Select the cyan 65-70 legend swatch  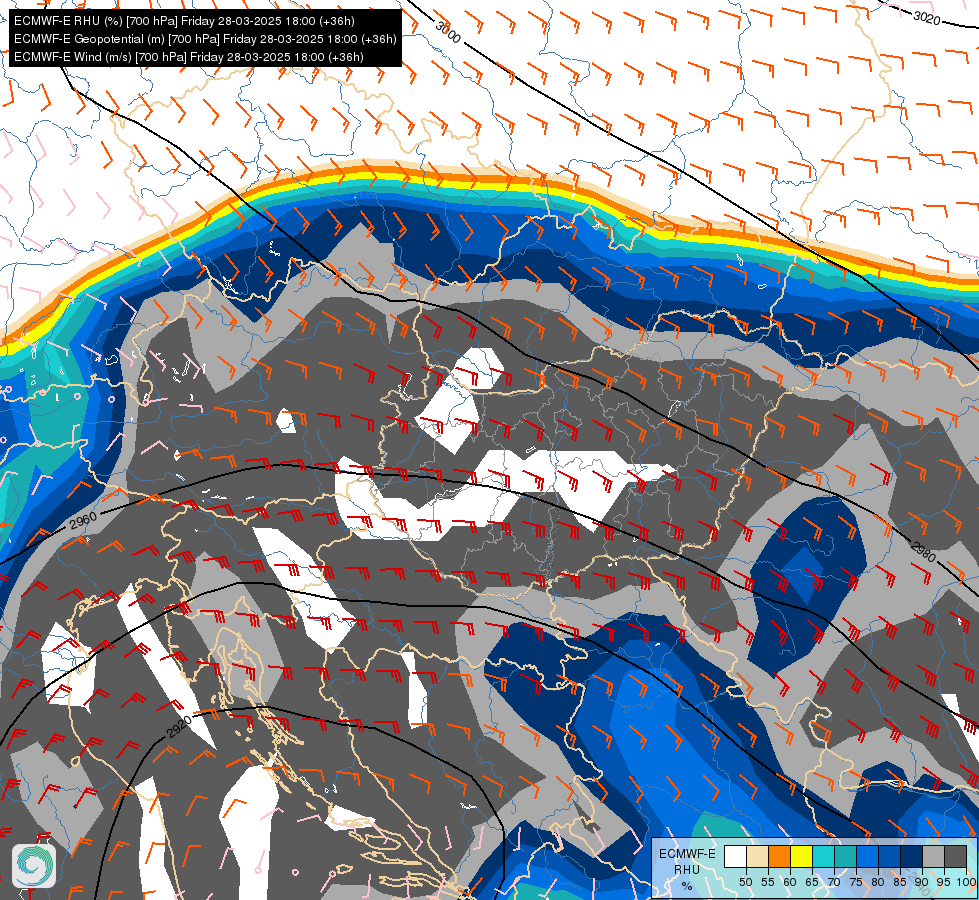click(x=824, y=856)
